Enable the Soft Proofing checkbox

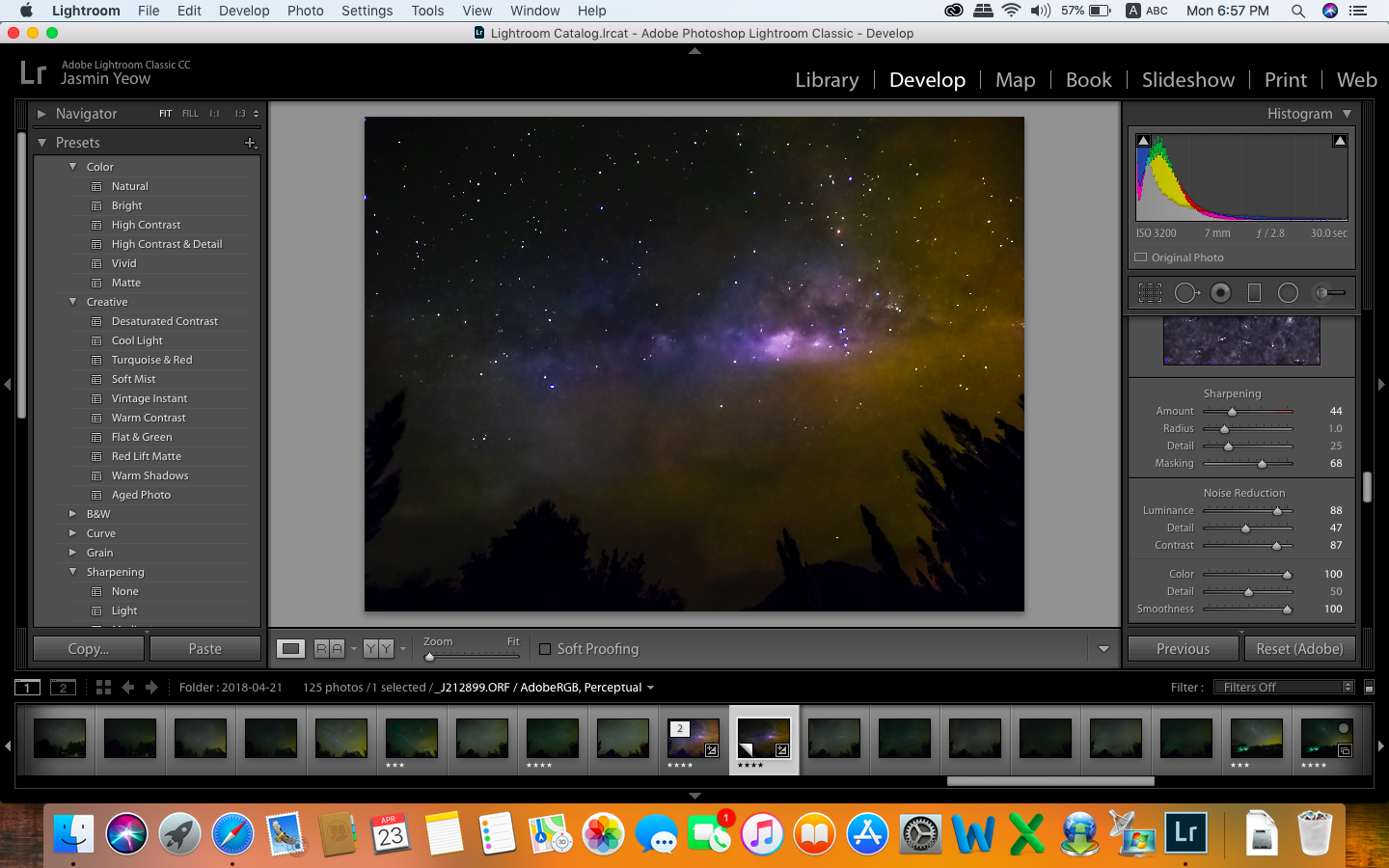click(545, 649)
